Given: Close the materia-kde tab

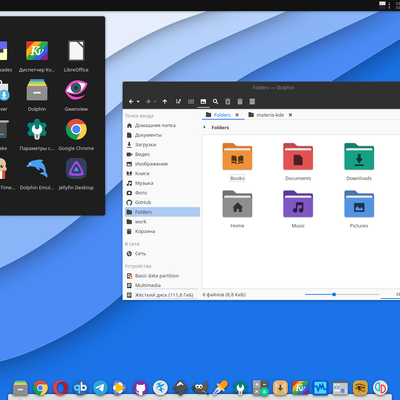Looking at the screenshot, I should 290,115.
